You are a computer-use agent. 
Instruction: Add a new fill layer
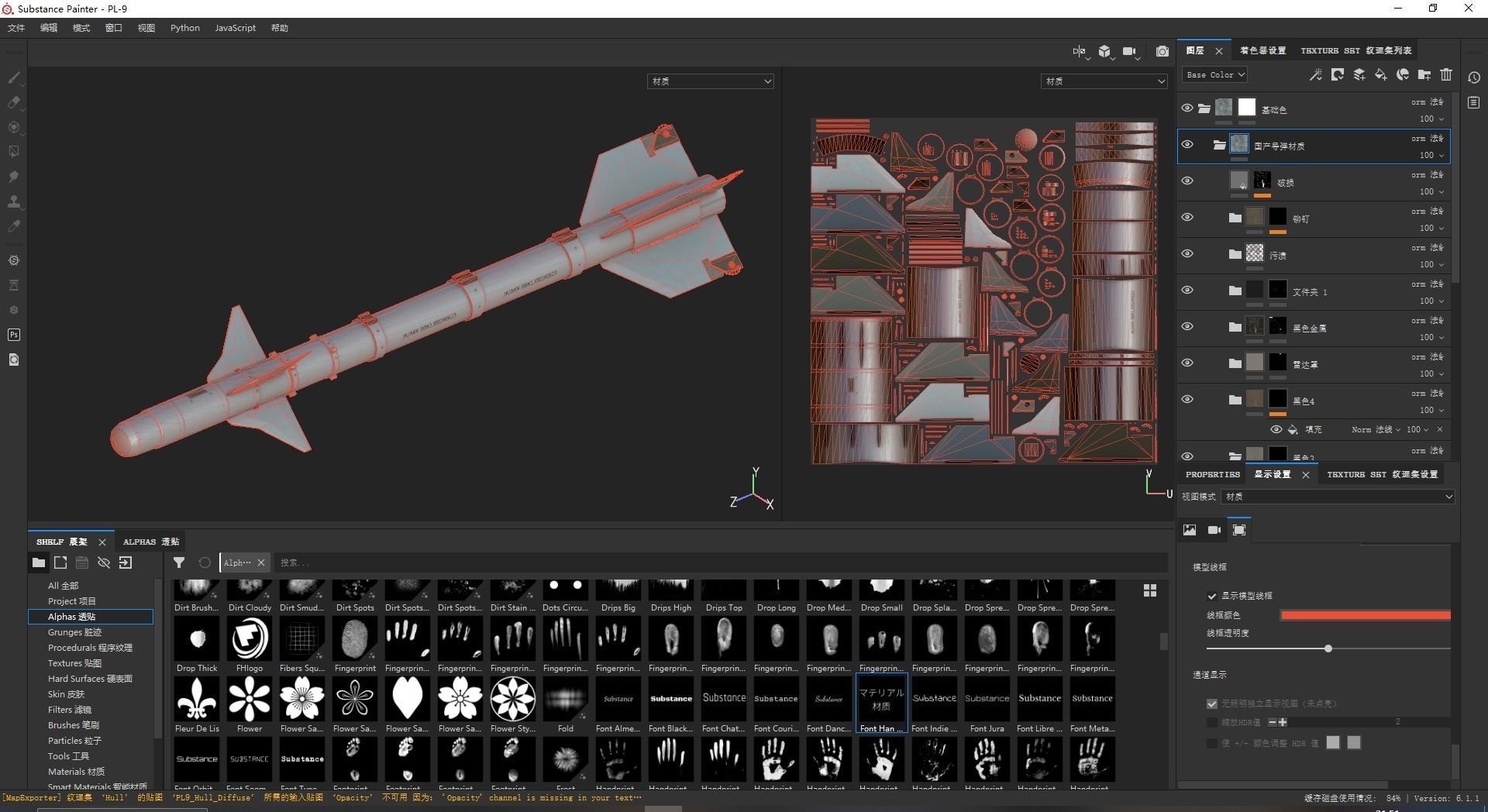[x=1381, y=74]
